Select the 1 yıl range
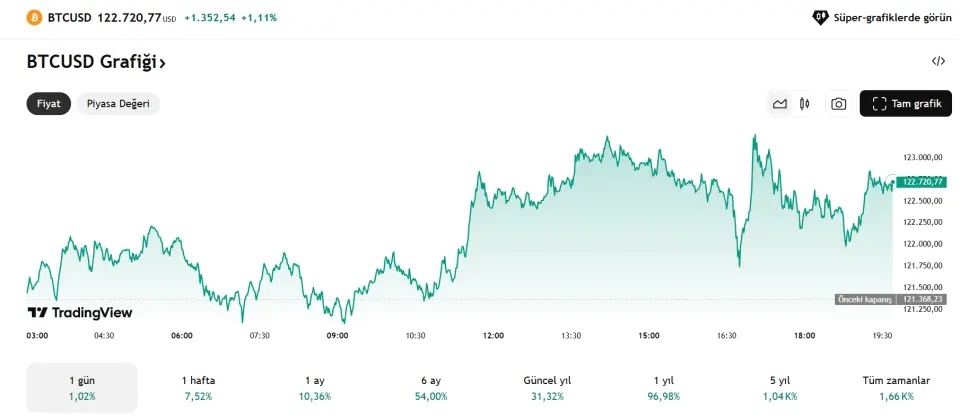Viewport: 960px width, 419px height. click(x=664, y=388)
